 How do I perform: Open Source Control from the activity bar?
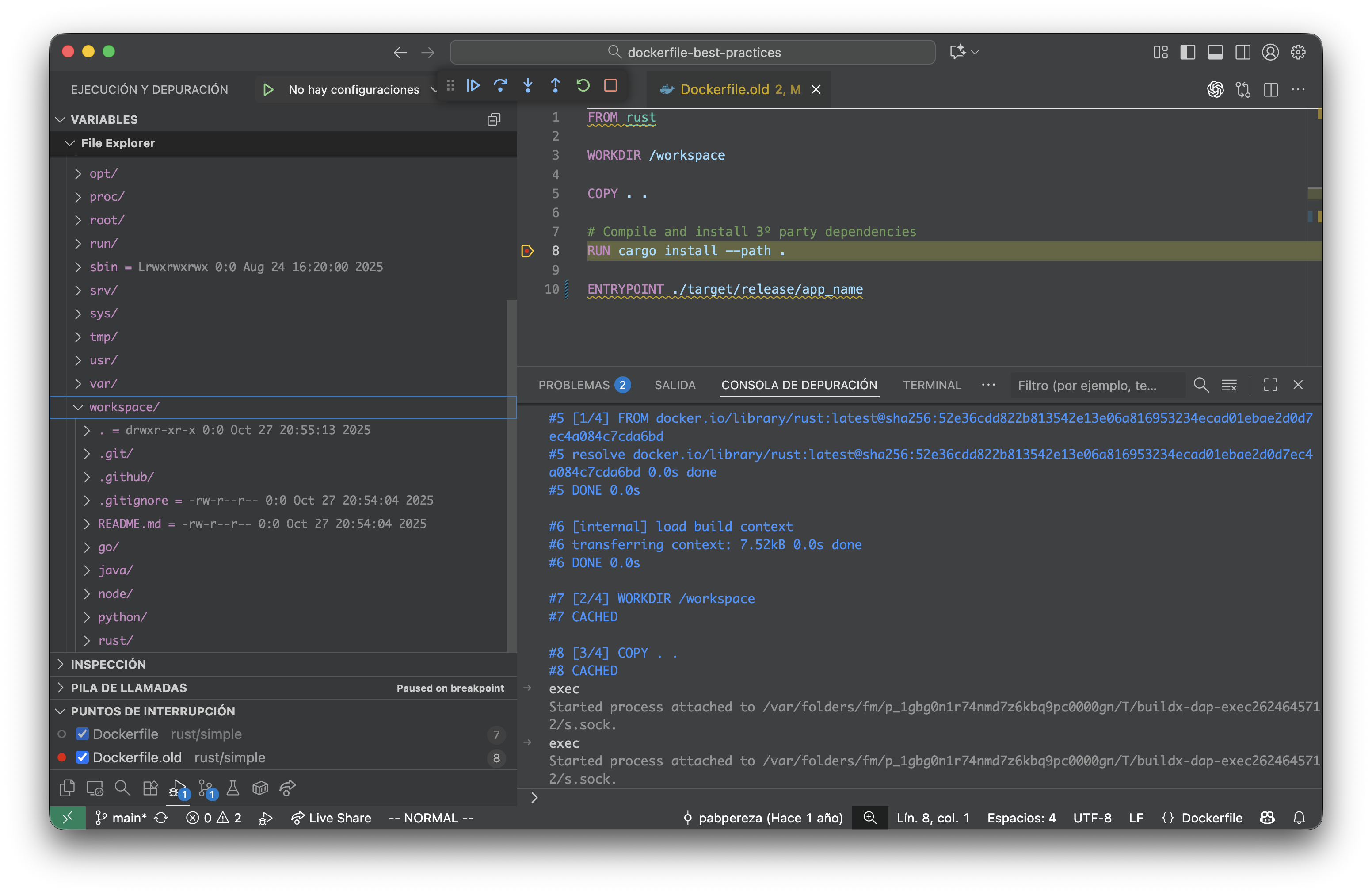click(205, 788)
